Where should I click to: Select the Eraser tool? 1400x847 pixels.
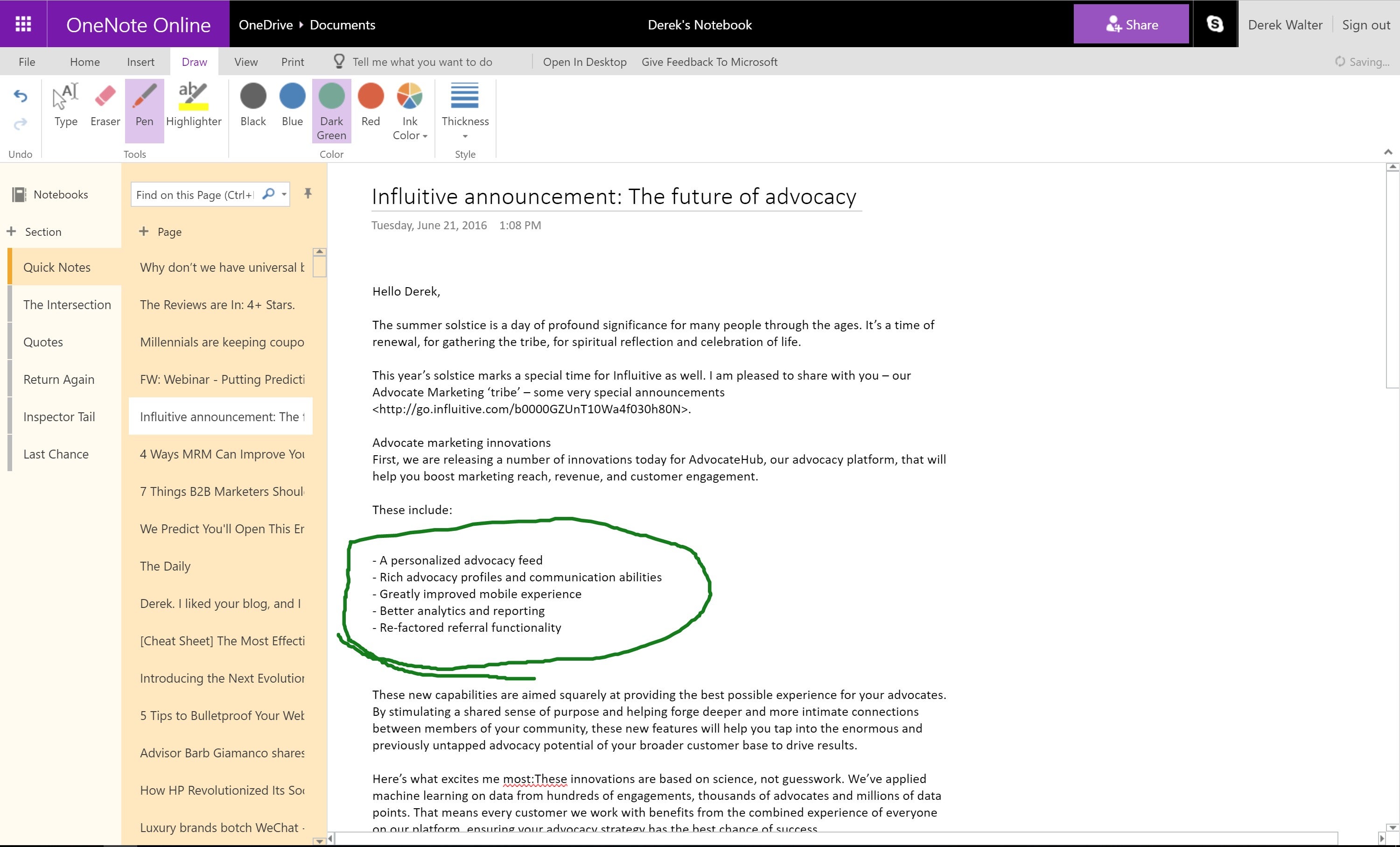[105, 105]
